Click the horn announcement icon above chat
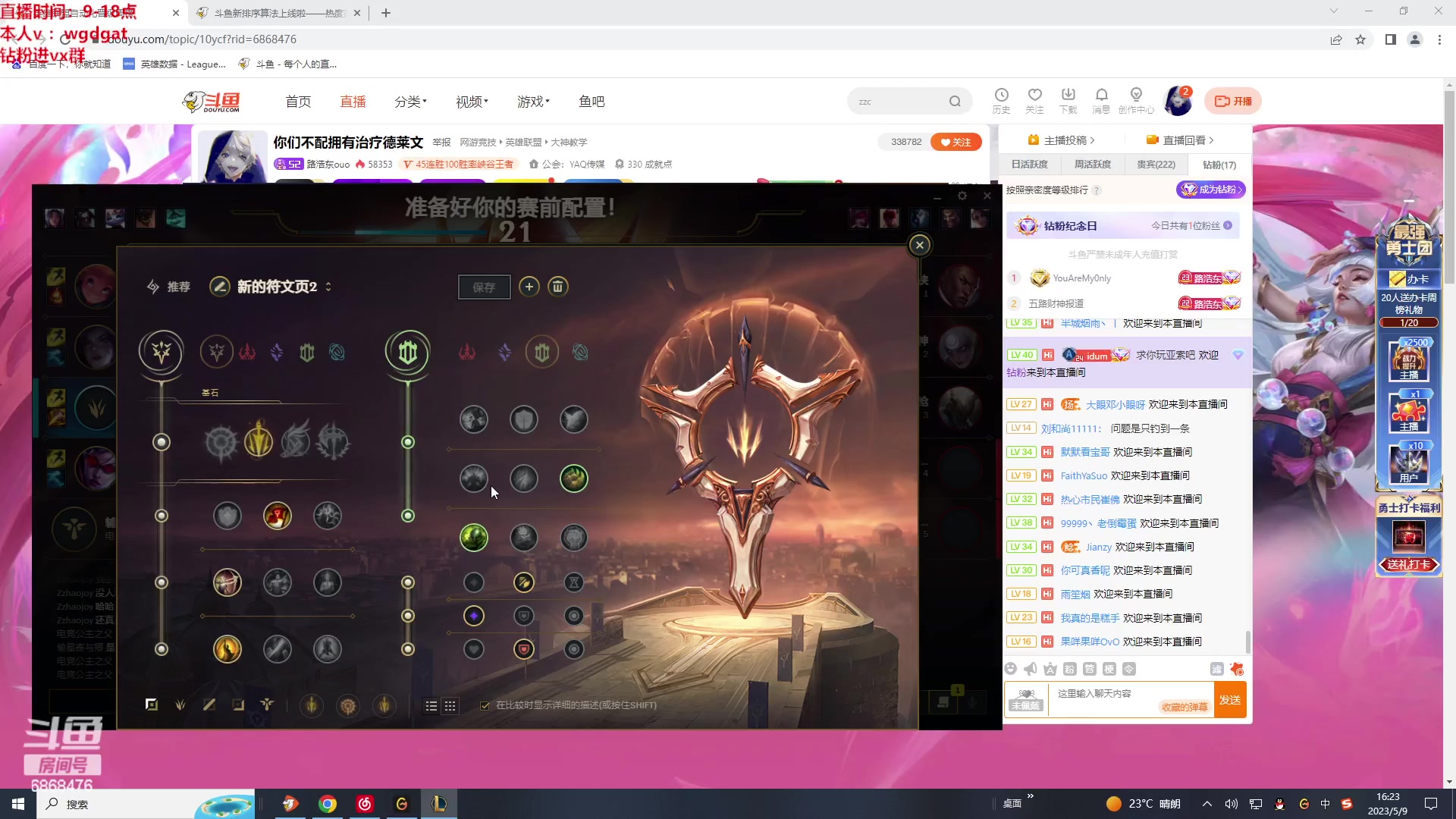 point(1030,669)
